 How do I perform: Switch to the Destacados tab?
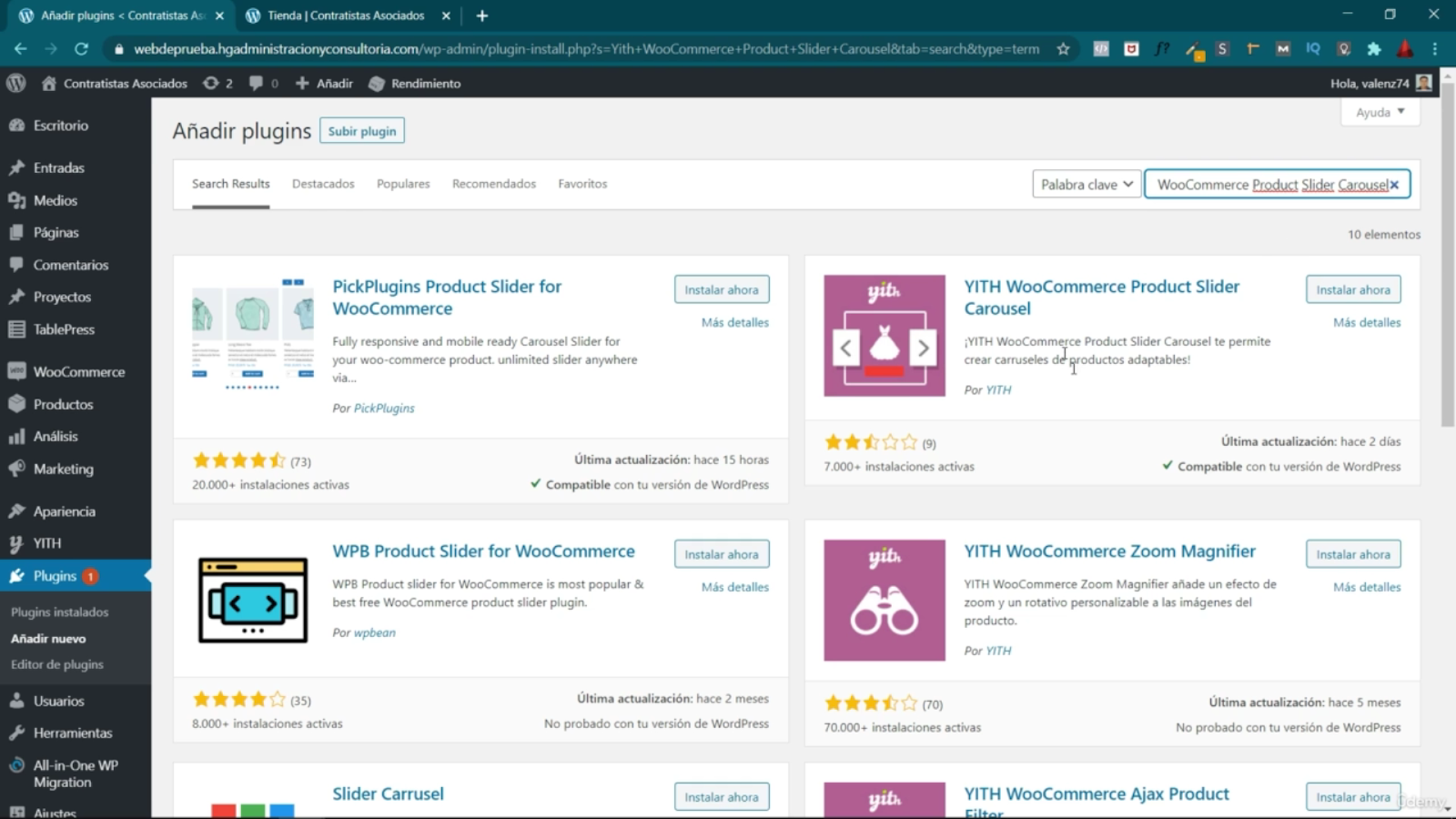[x=323, y=184]
